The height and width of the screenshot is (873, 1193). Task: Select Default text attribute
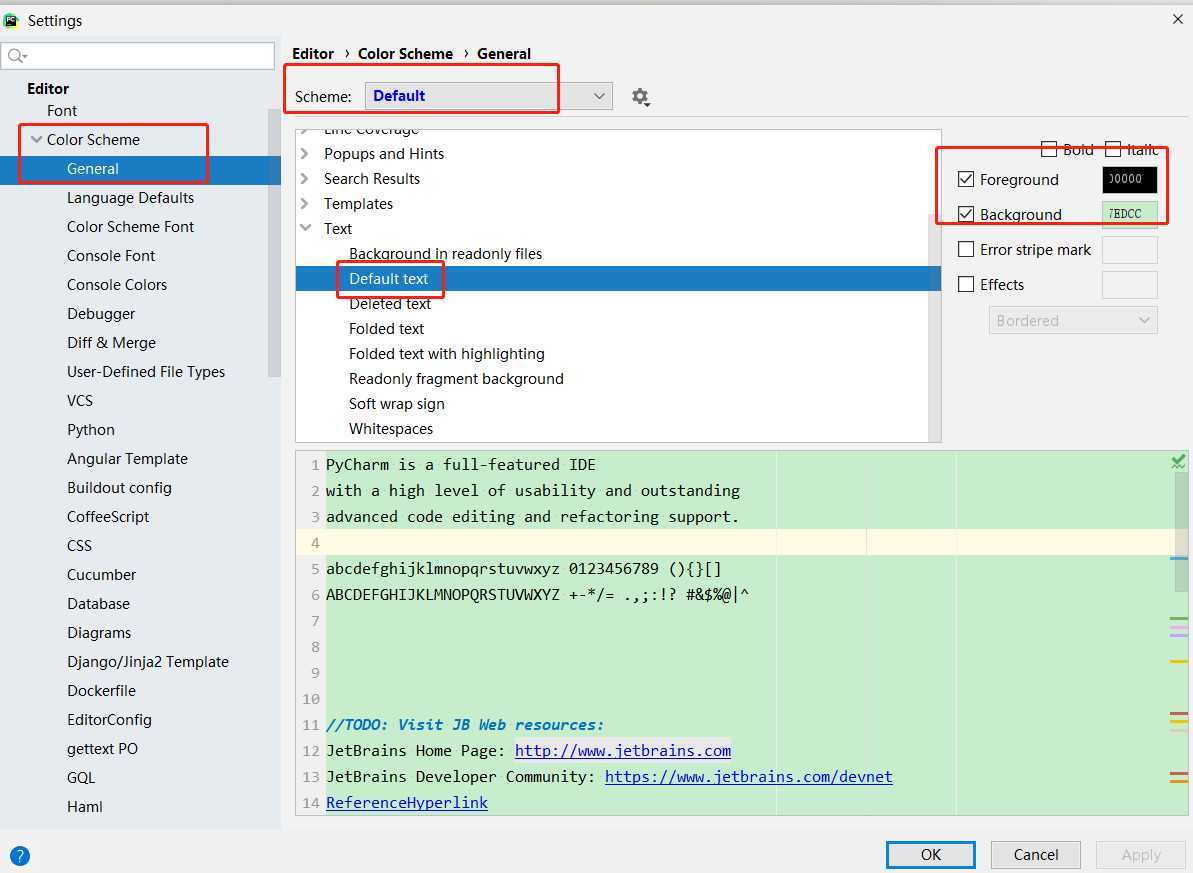388,279
